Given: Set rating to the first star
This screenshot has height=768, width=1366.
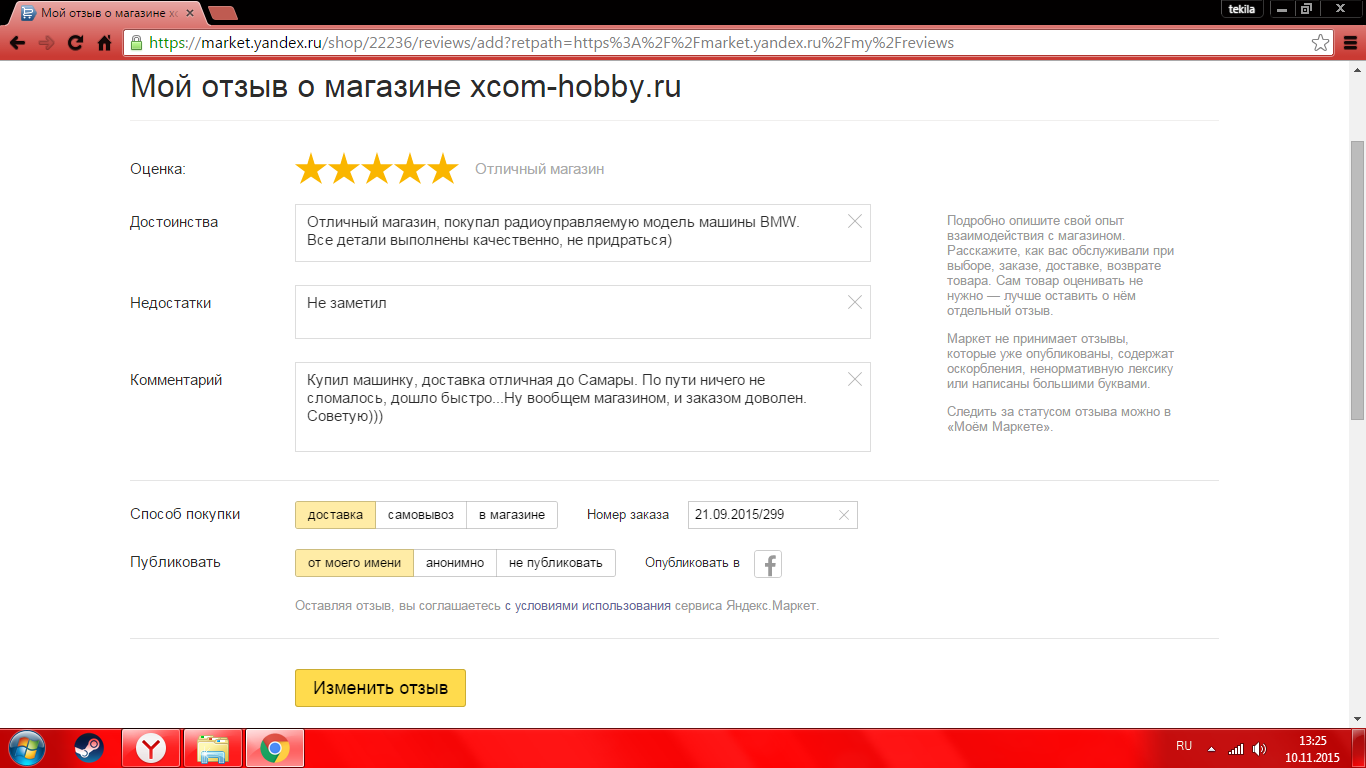Looking at the screenshot, I should tap(311, 169).
